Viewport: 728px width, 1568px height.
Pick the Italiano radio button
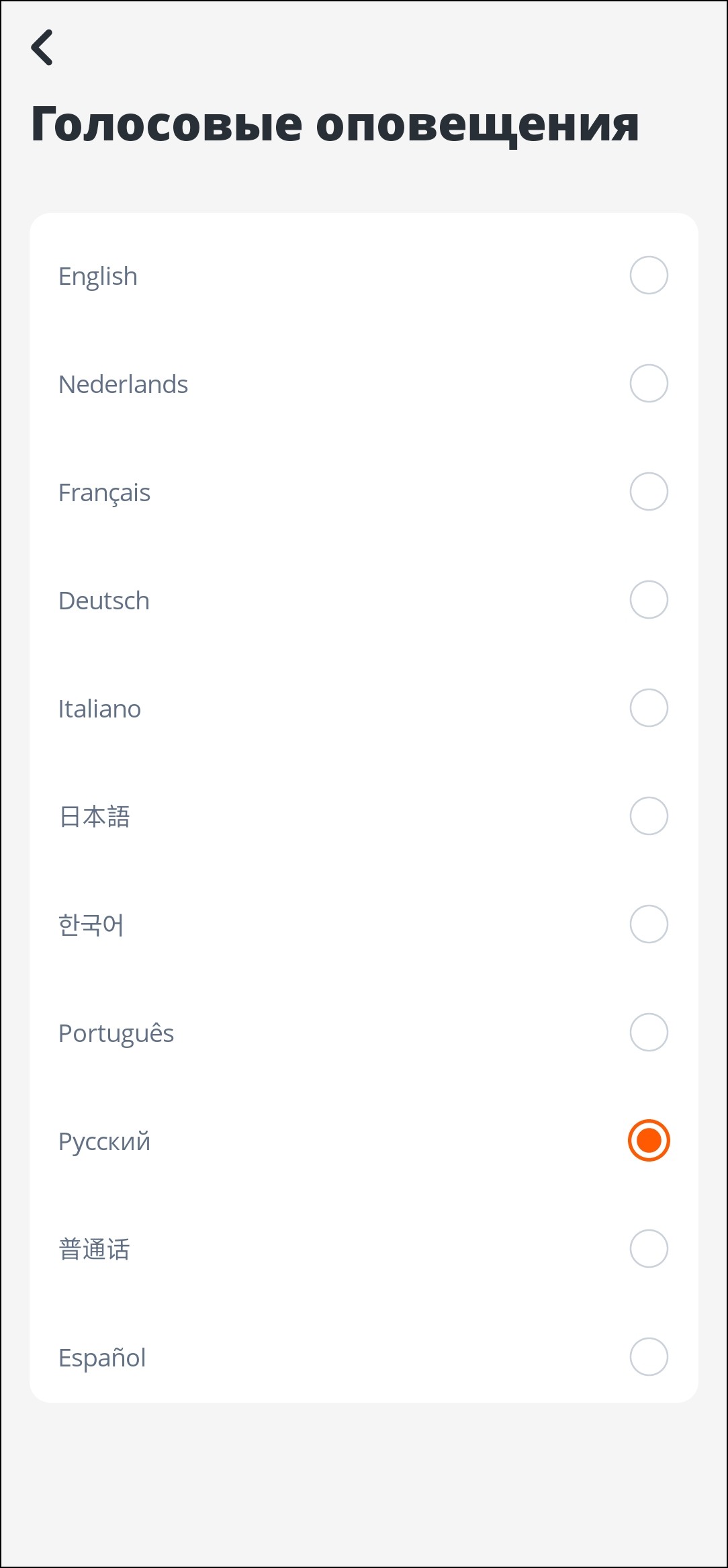(x=648, y=708)
